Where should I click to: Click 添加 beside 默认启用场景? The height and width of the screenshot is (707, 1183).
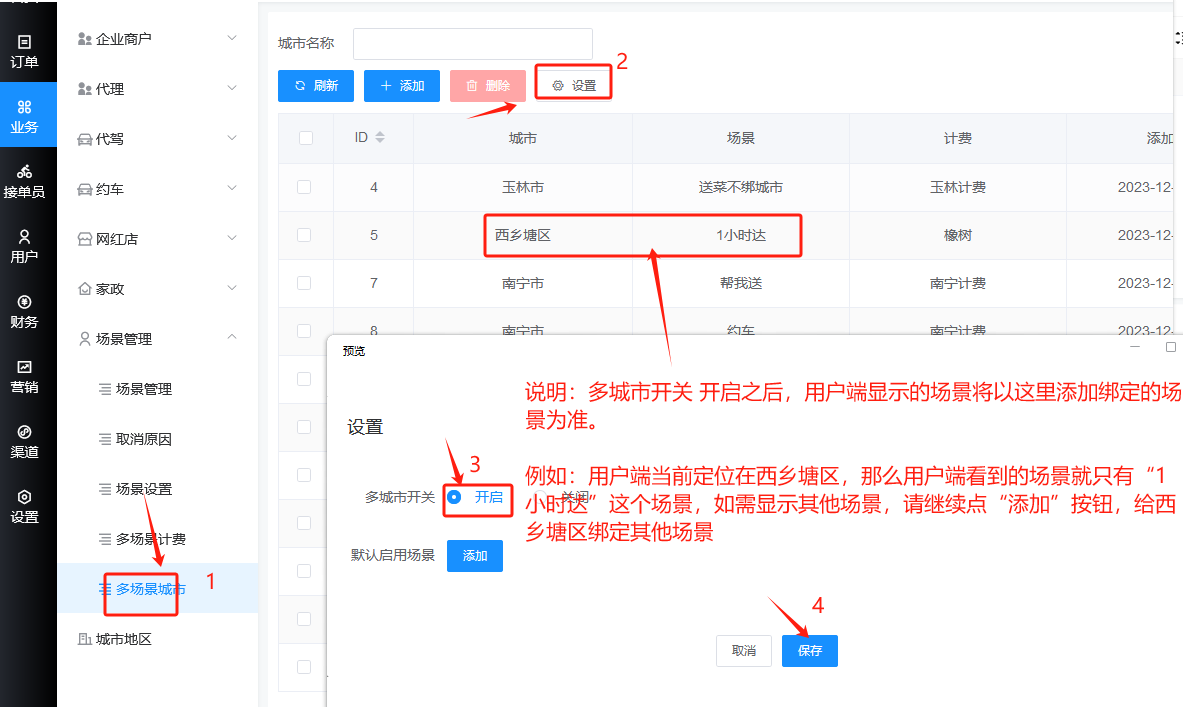475,555
